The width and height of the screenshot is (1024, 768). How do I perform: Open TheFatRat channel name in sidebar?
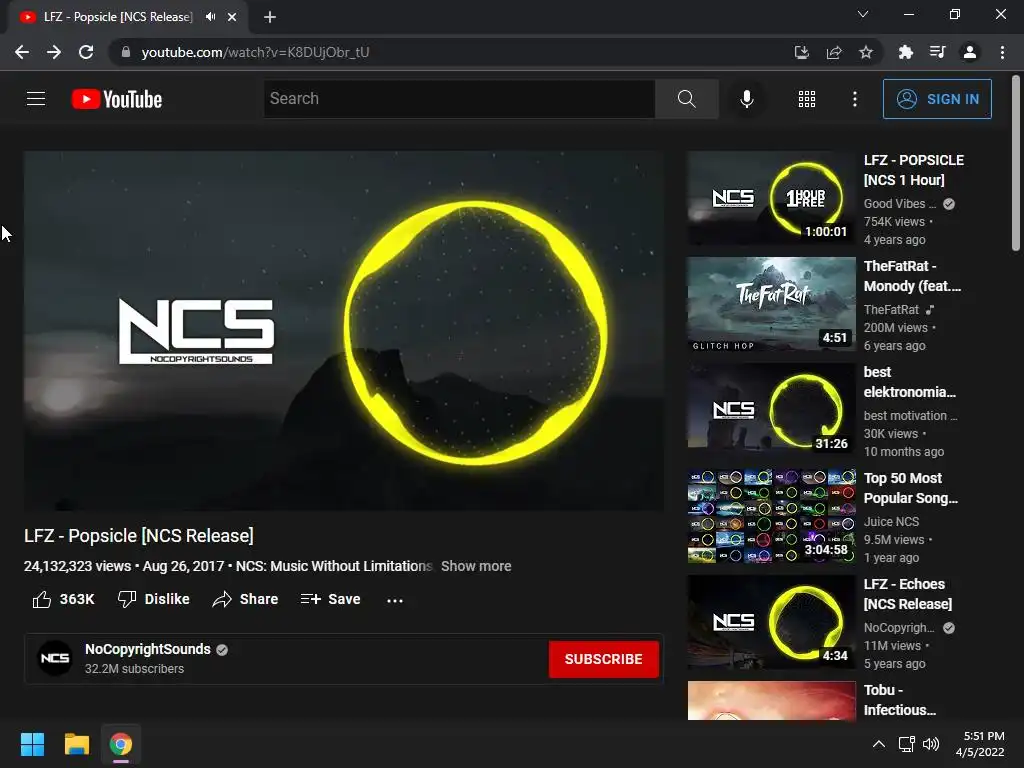[x=891, y=310]
